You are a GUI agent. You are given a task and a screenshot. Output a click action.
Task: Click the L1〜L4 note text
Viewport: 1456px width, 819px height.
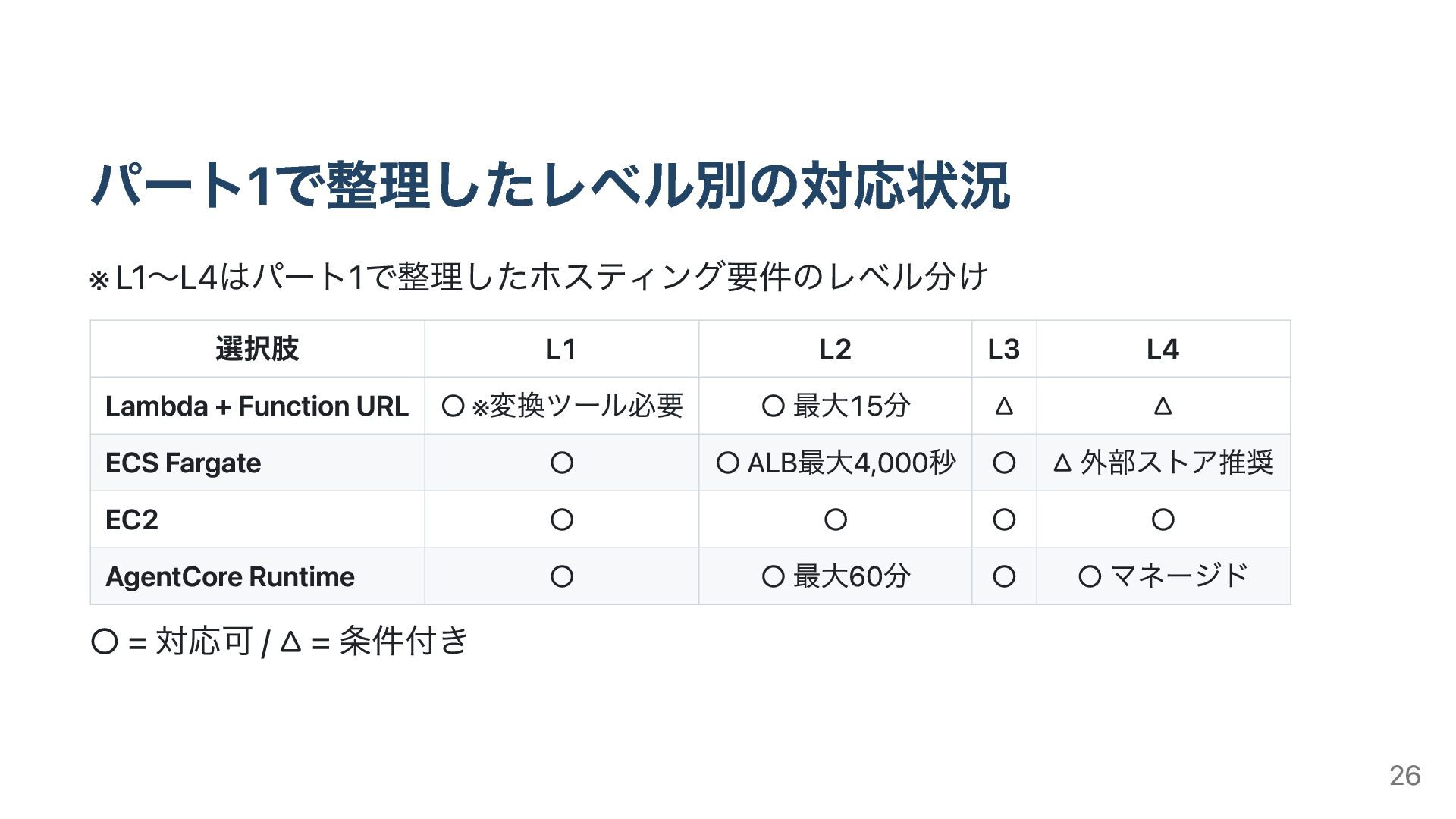[x=538, y=277]
